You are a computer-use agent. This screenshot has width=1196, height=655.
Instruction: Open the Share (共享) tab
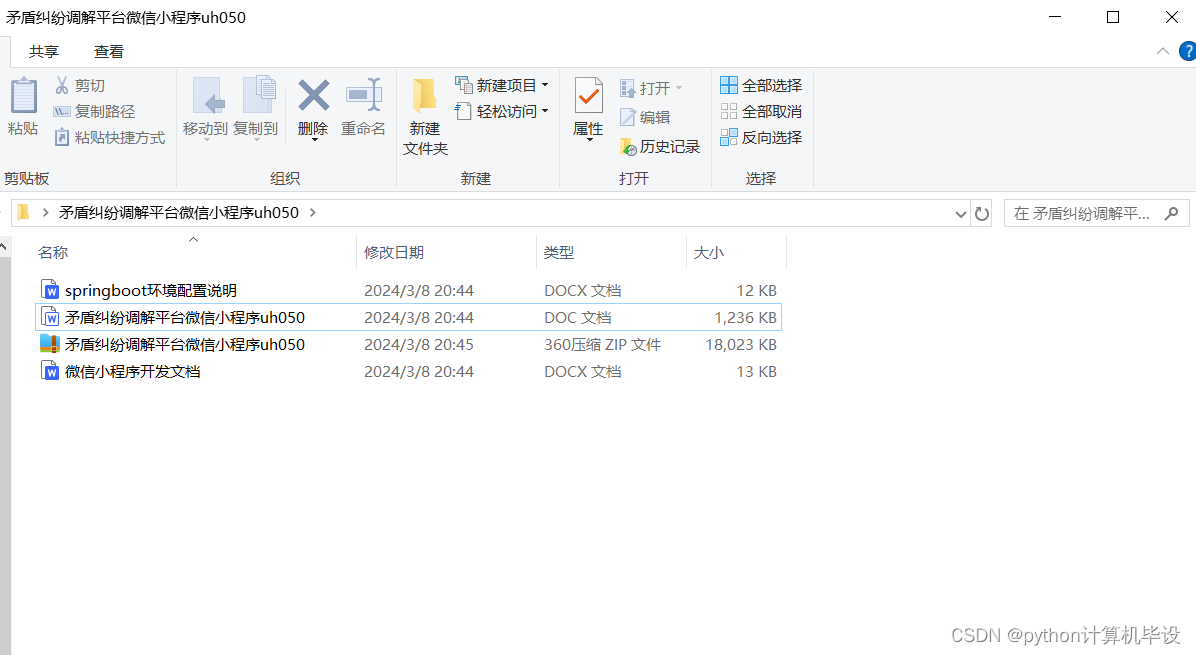click(43, 52)
